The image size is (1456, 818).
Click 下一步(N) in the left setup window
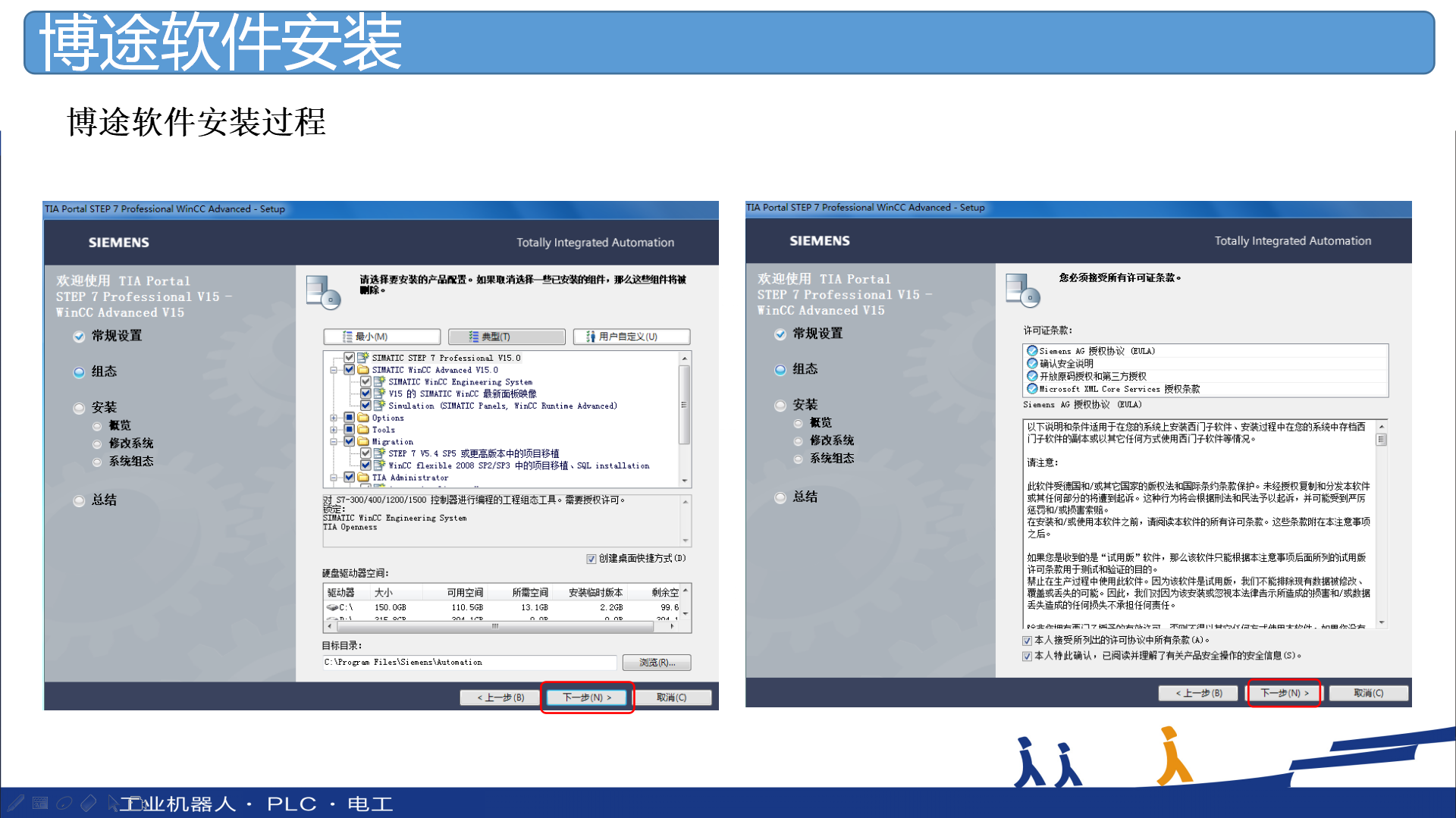[x=586, y=697]
